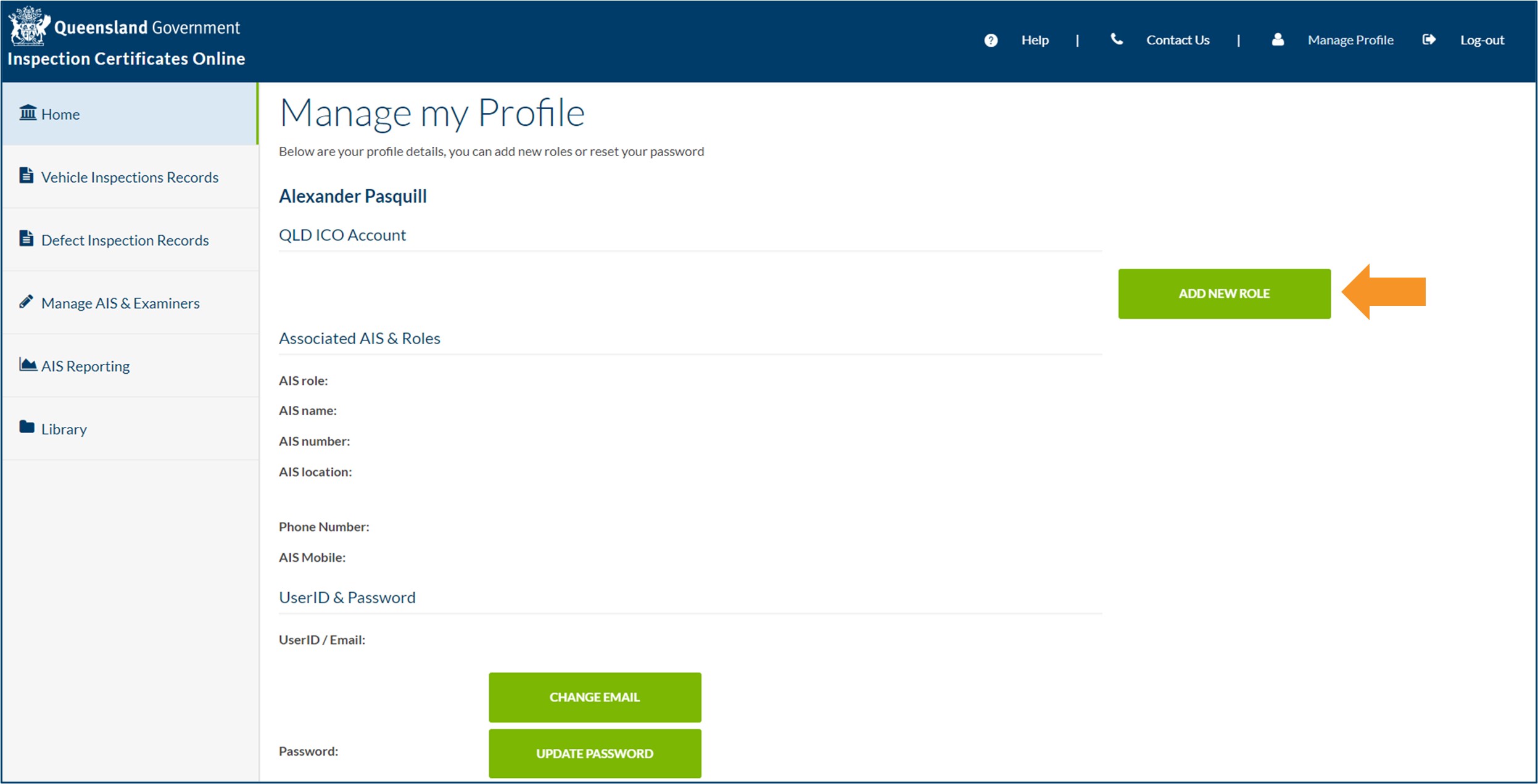This screenshot has width=1538, height=784.
Task: Click the Help question mark icon
Action: [x=990, y=40]
